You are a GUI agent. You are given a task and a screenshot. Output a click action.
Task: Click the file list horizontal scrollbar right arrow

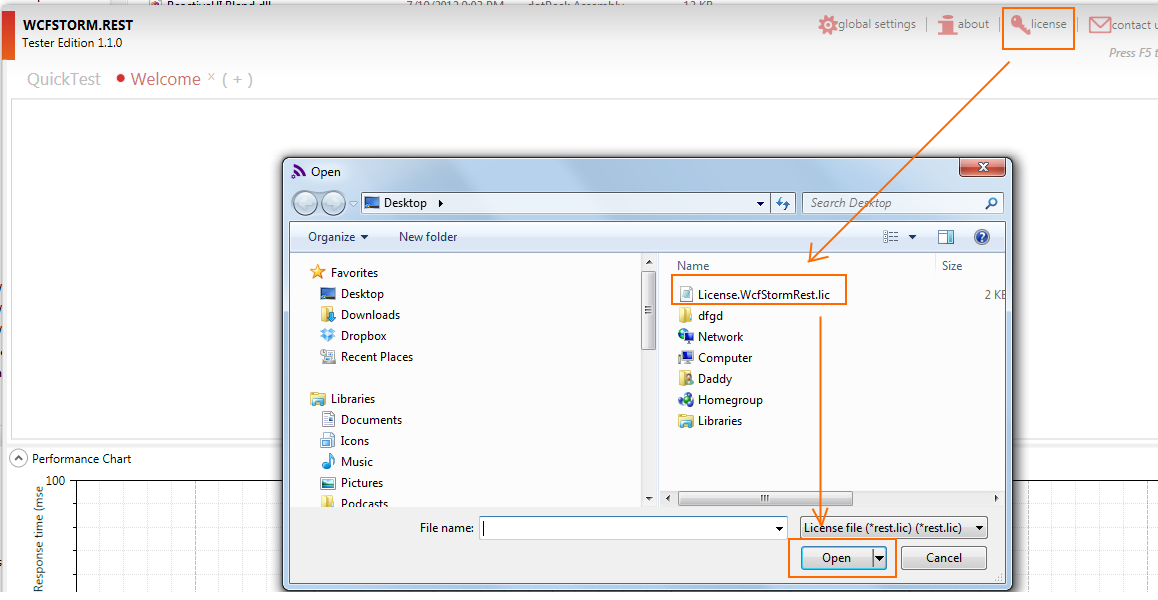(x=997, y=499)
